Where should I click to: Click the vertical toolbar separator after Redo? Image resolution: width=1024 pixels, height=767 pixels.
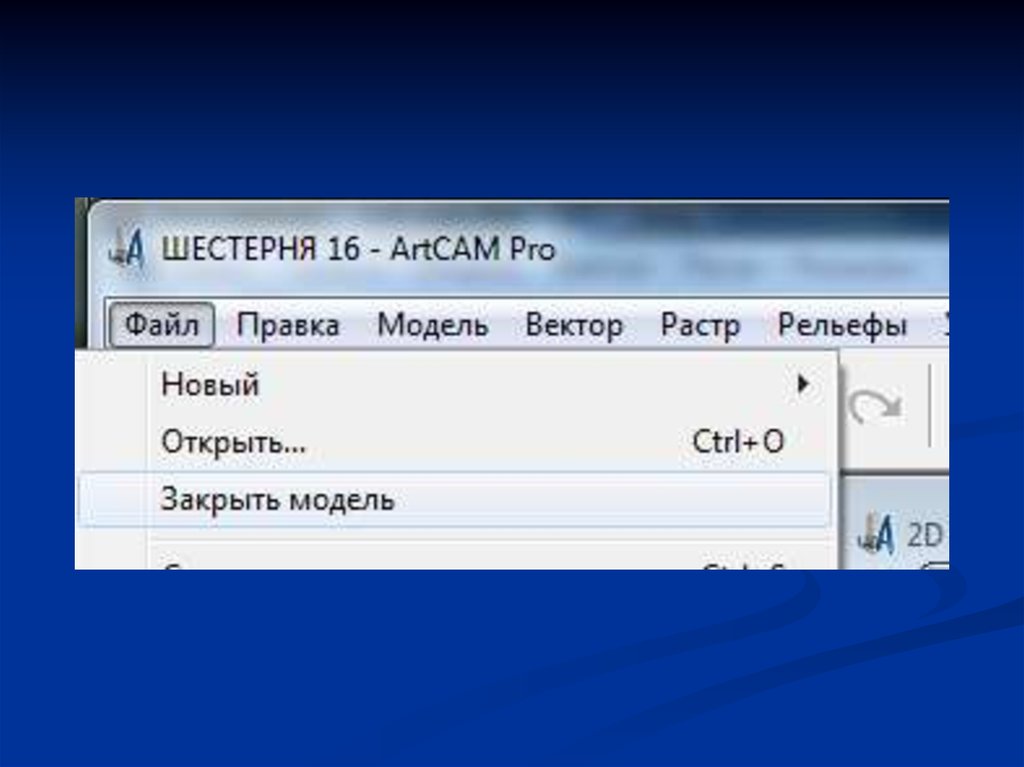point(929,406)
